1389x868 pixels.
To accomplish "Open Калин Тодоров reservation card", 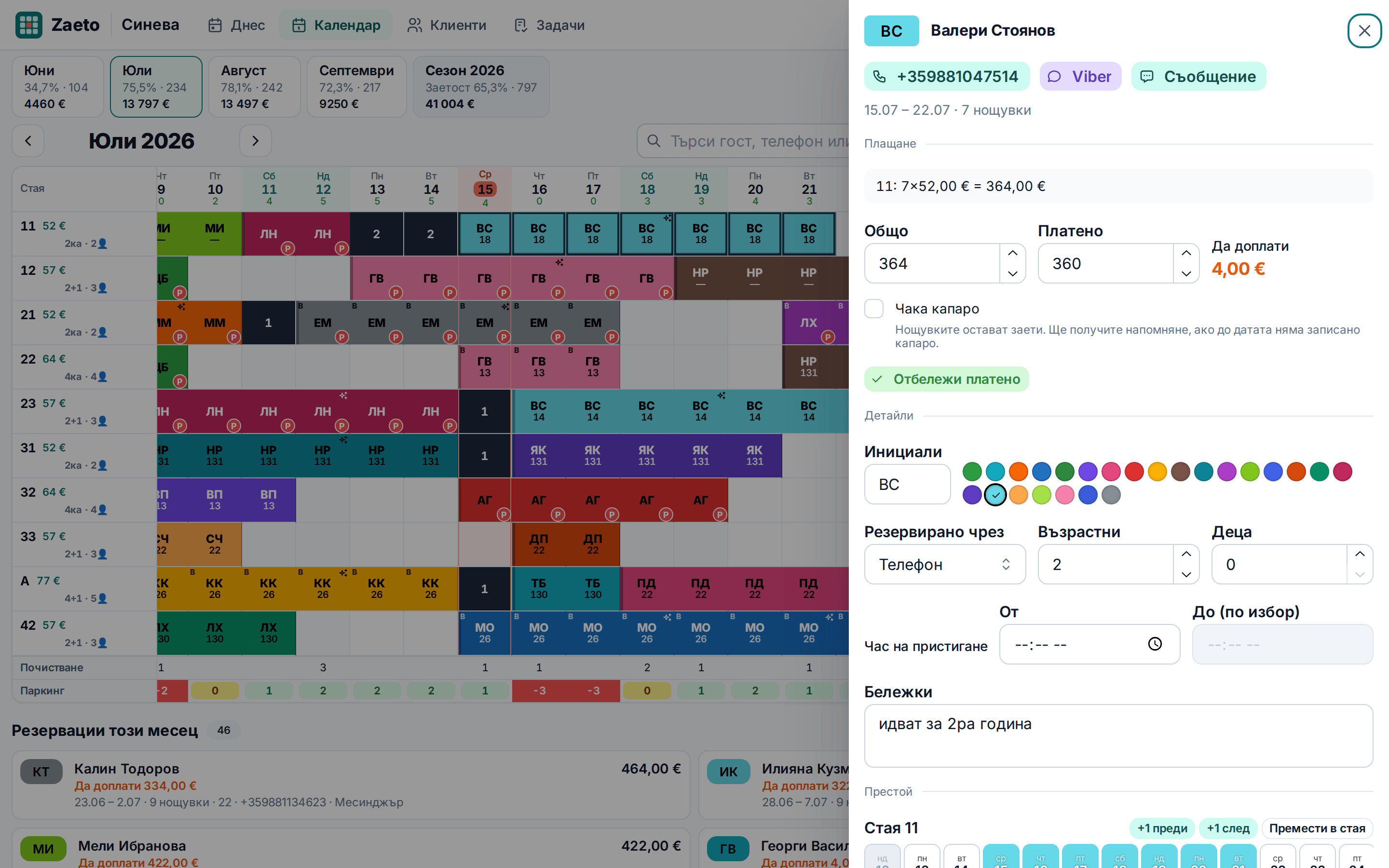I will (x=351, y=785).
